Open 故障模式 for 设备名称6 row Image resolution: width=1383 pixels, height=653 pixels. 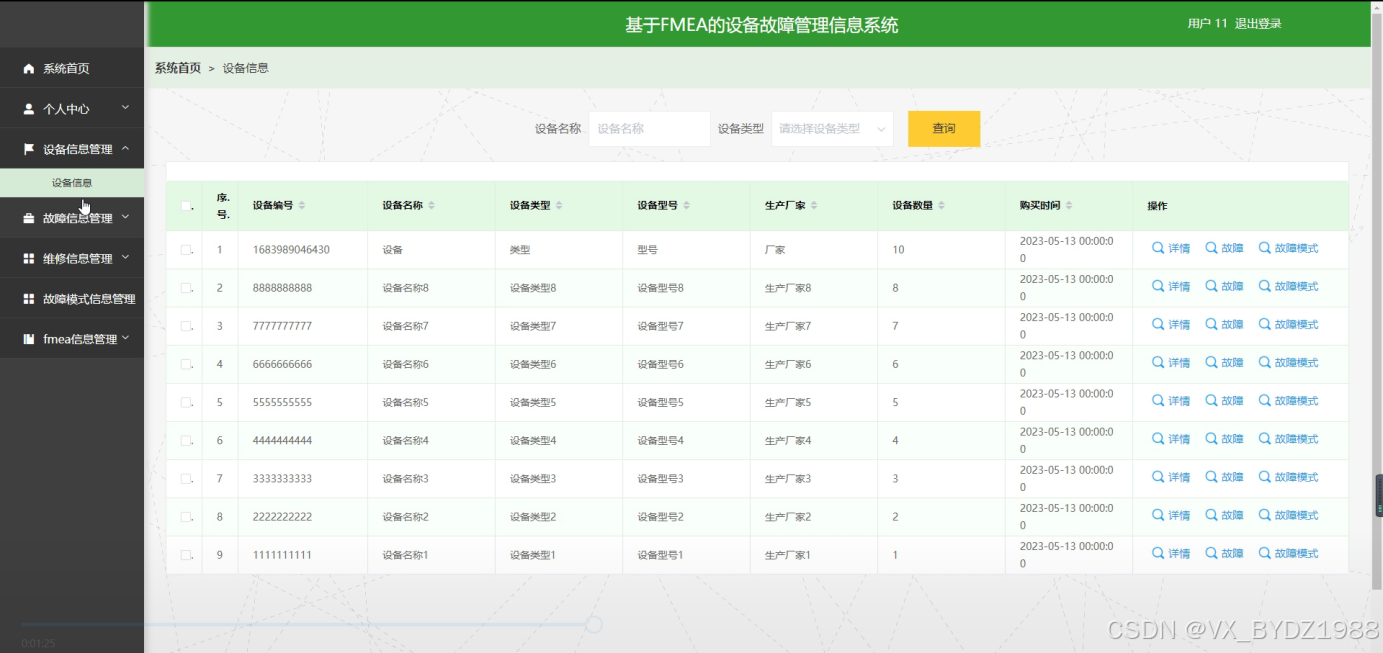1288,362
